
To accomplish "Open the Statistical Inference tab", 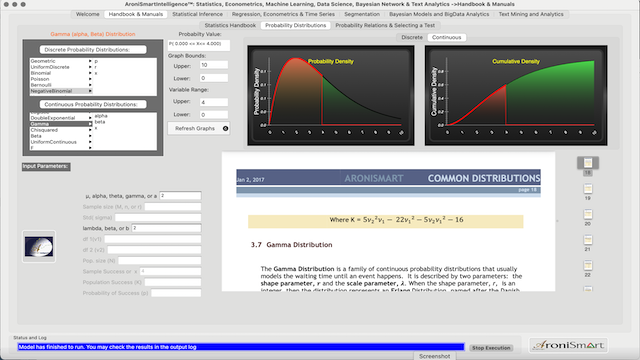I will 198,14.
